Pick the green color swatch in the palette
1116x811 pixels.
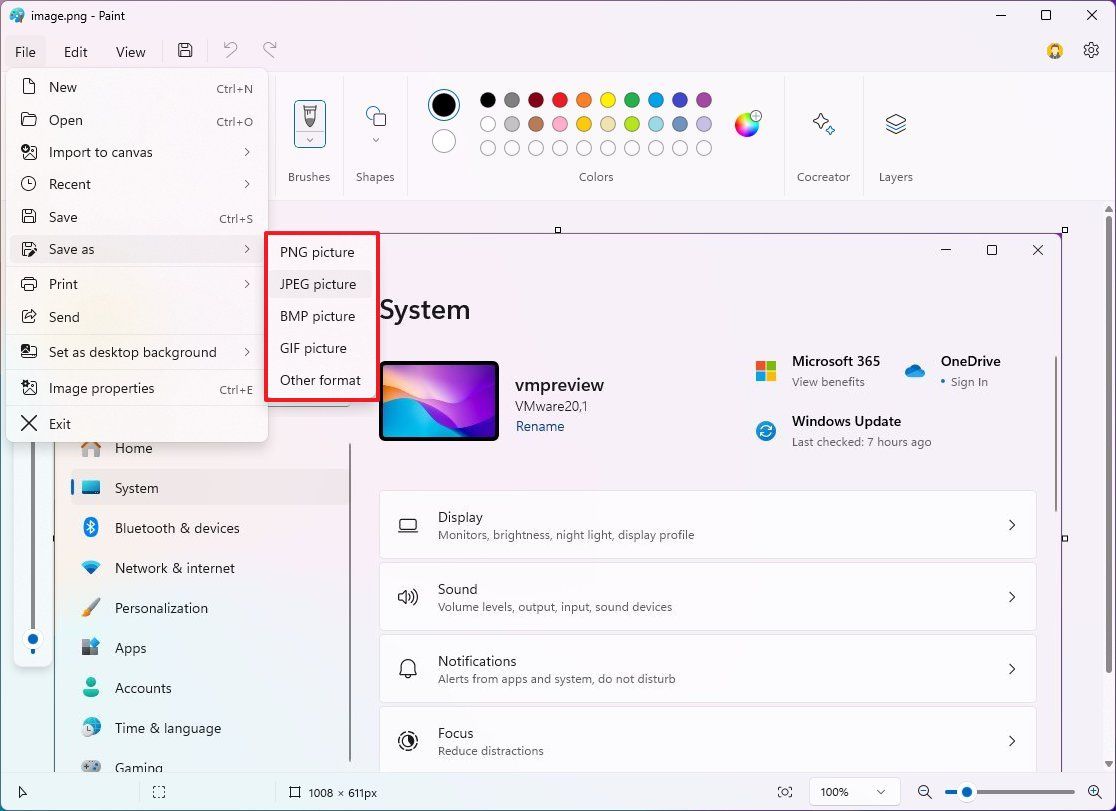click(x=631, y=100)
